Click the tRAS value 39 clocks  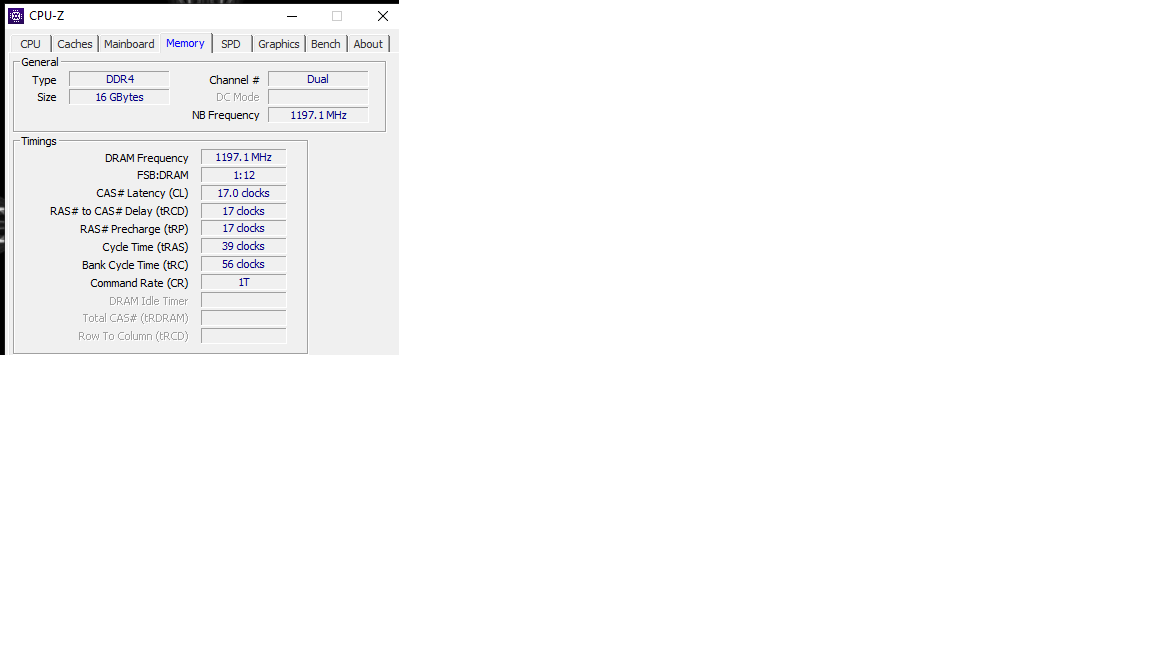[x=244, y=246]
